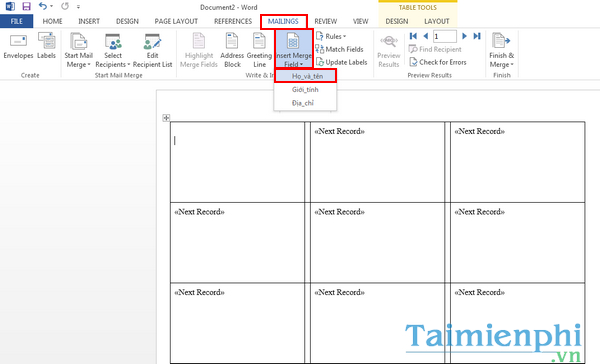Click Highlight Merge Fields
This screenshot has height=364, width=600.
pyautogui.click(x=199, y=51)
